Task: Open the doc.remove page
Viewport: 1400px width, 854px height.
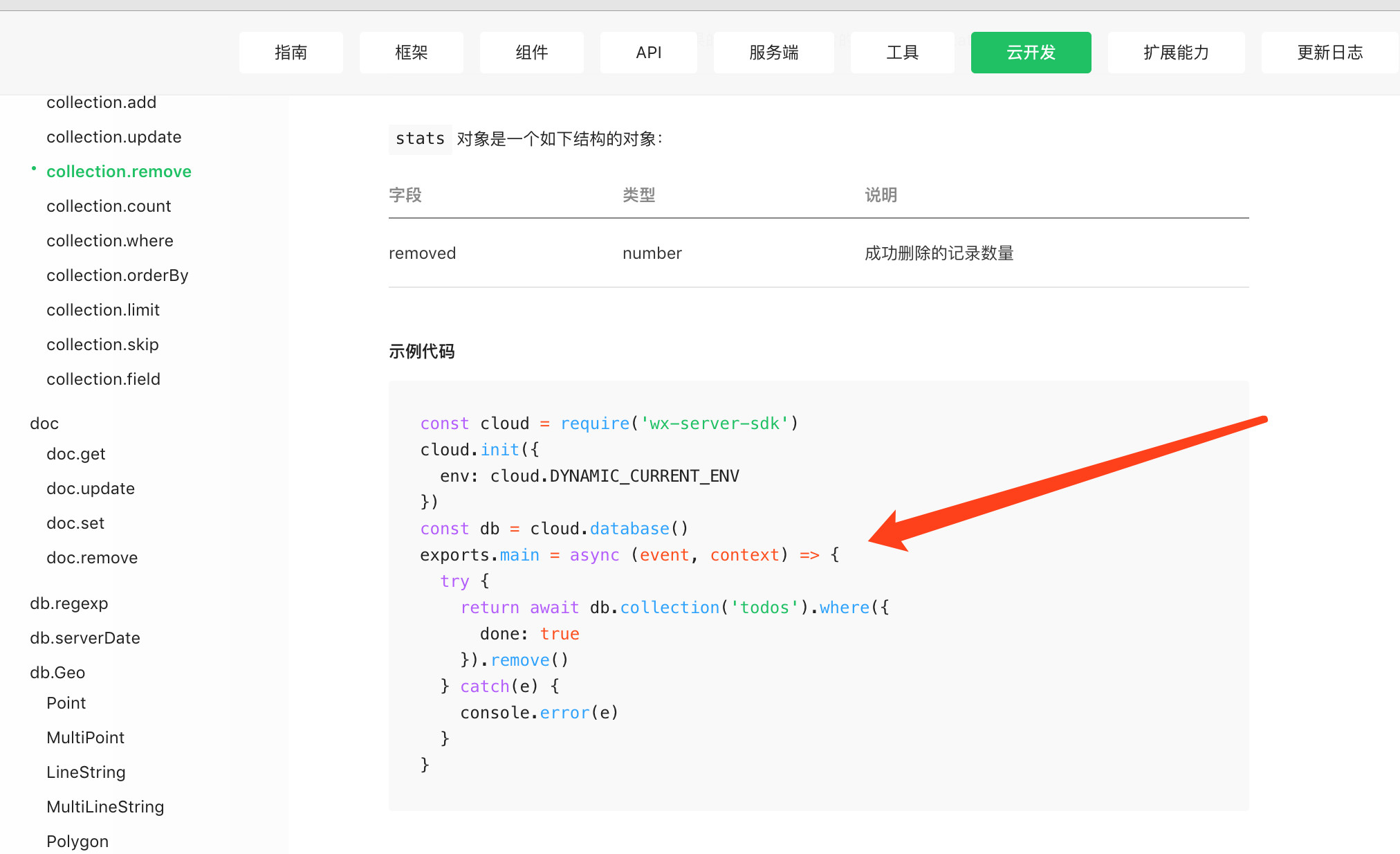Action: 92,558
